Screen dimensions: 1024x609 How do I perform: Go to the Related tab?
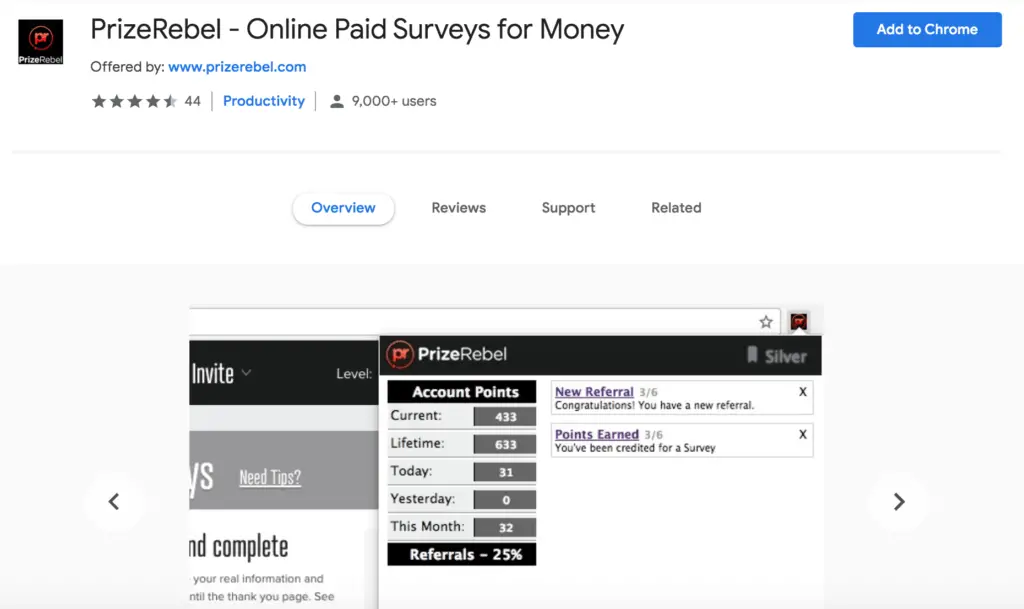coord(676,208)
